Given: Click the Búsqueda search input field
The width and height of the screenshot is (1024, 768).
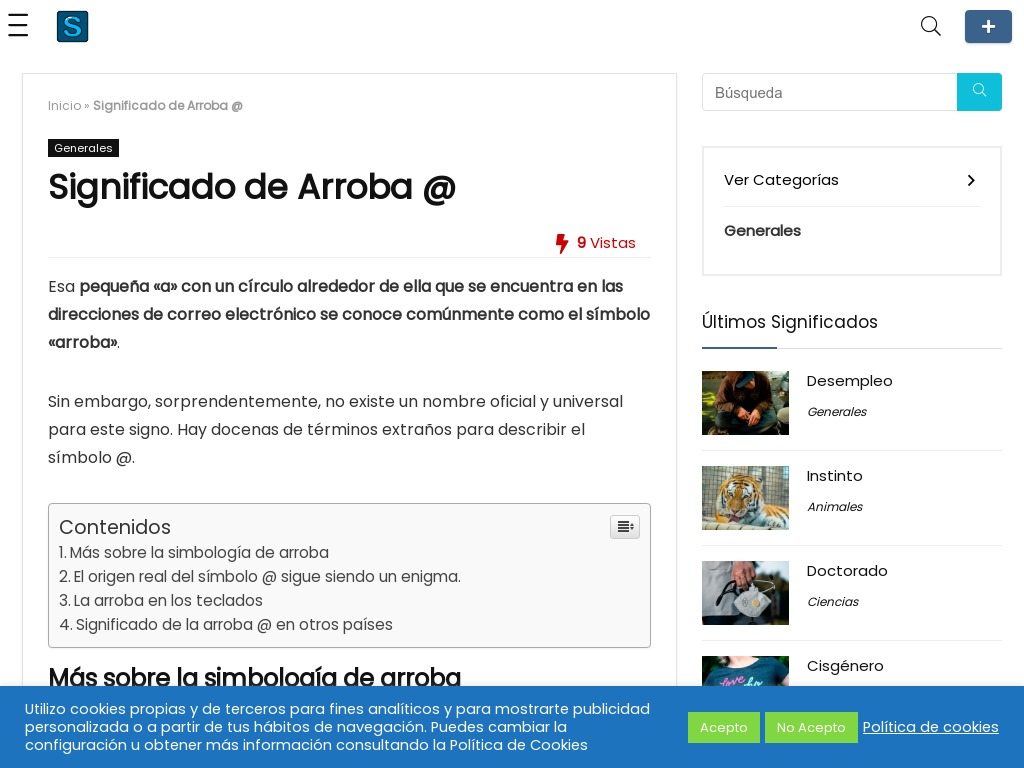Looking at the screenshot, I should pos(829,92).
